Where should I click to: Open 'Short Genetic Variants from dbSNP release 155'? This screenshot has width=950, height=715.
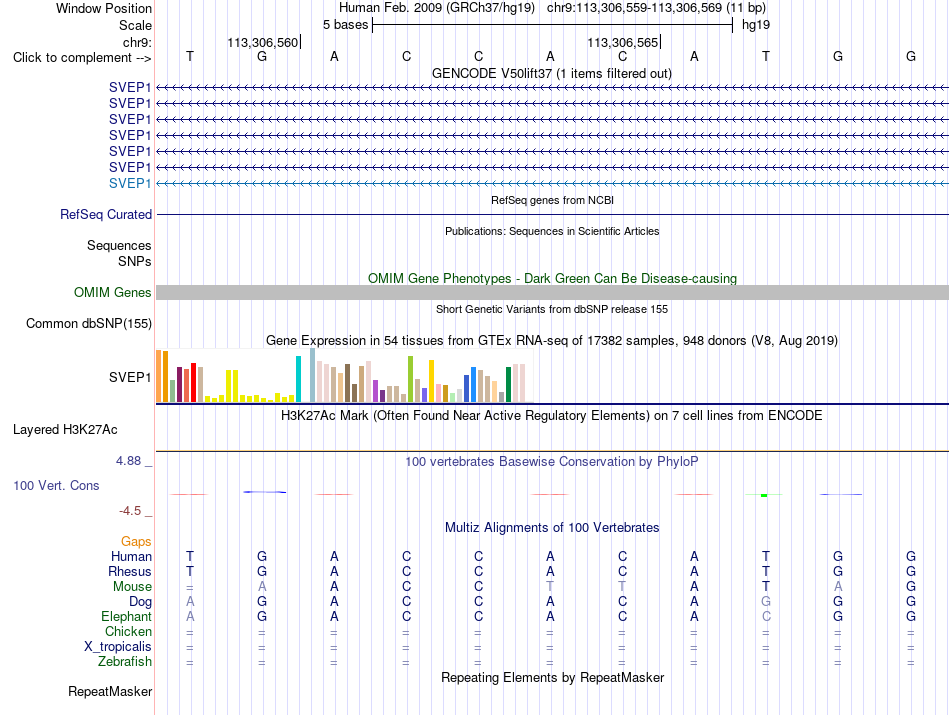coord(551,309)
